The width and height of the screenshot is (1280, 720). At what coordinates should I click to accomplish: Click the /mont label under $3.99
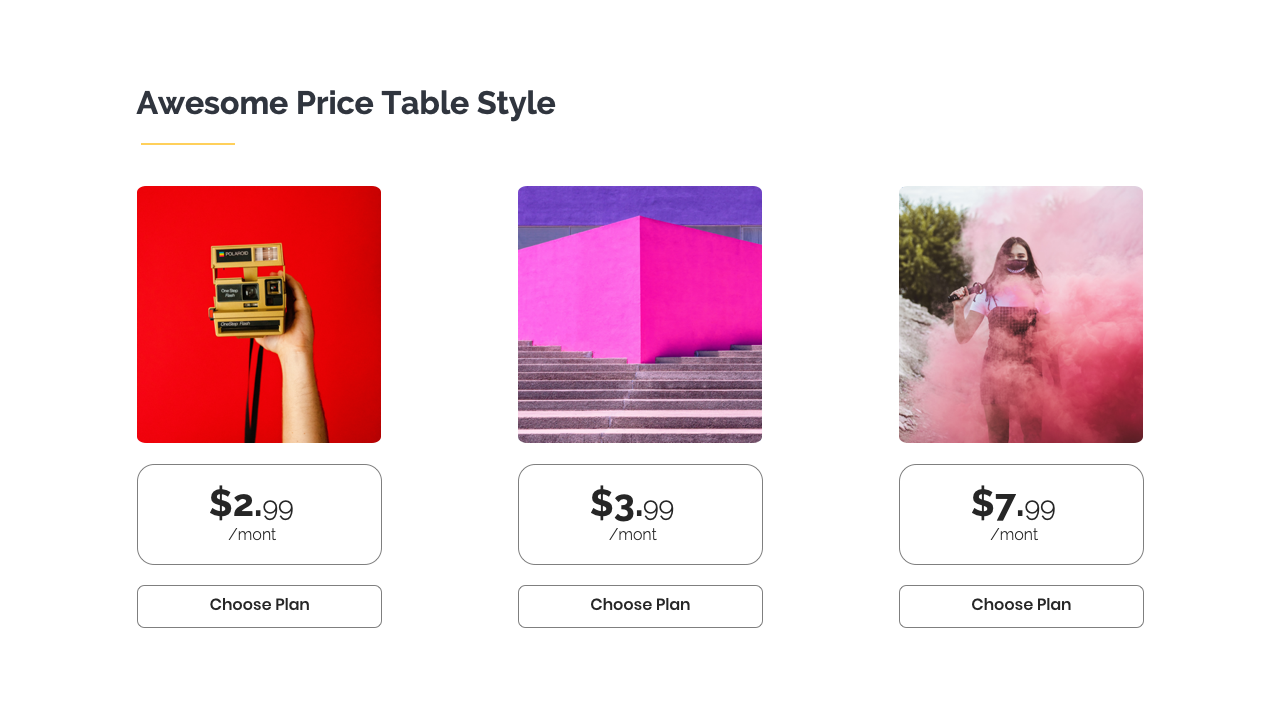coord(633,535)
